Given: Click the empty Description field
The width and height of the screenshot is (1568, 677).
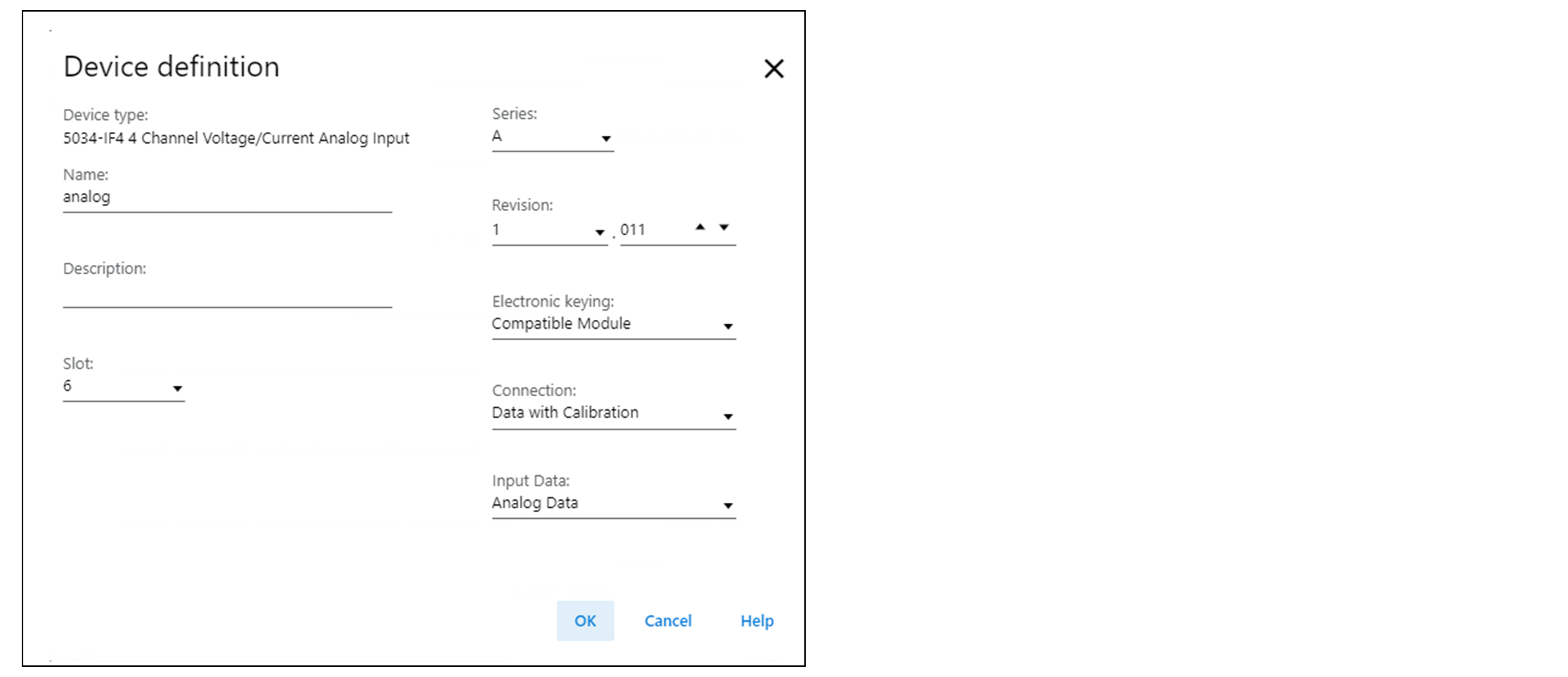Looking at the screenshot, I should coord(226,295).
